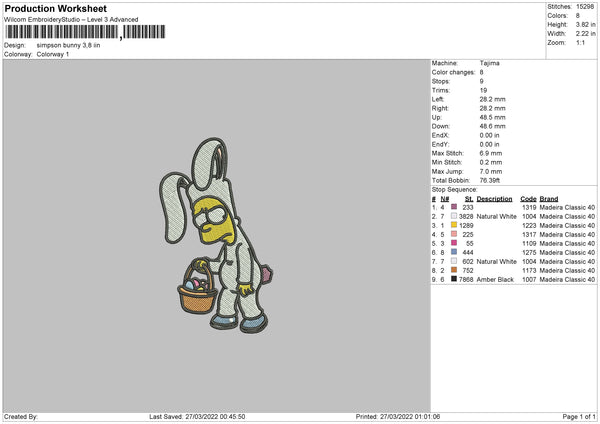Click the 'Brand' column header
The width and height of the screenshot is (600, 424).
pyautogui.click(x=549, y=199)
